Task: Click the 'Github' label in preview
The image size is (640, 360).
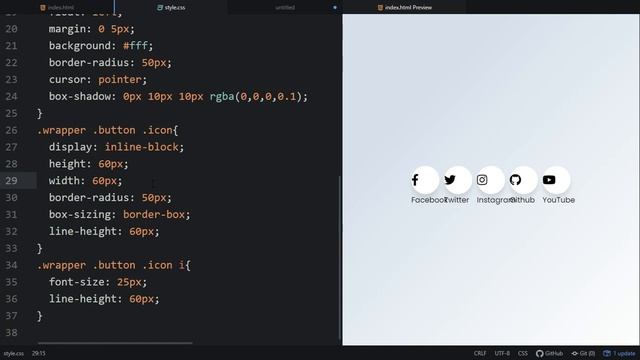Action: point(522,200)
